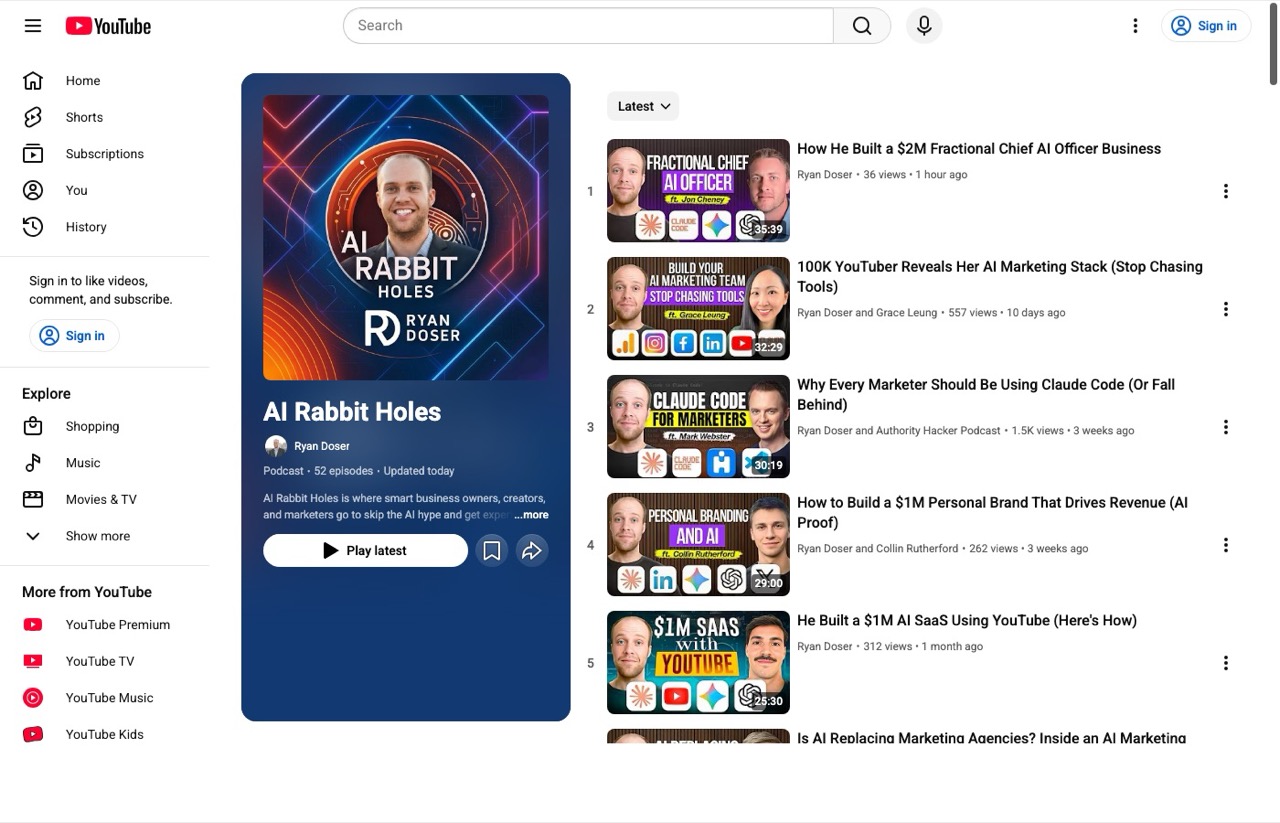The width and height of the screenshot is (1280, 823).
Task: Click Ryan Doser's channel avatar
Action: pos(275,446)
